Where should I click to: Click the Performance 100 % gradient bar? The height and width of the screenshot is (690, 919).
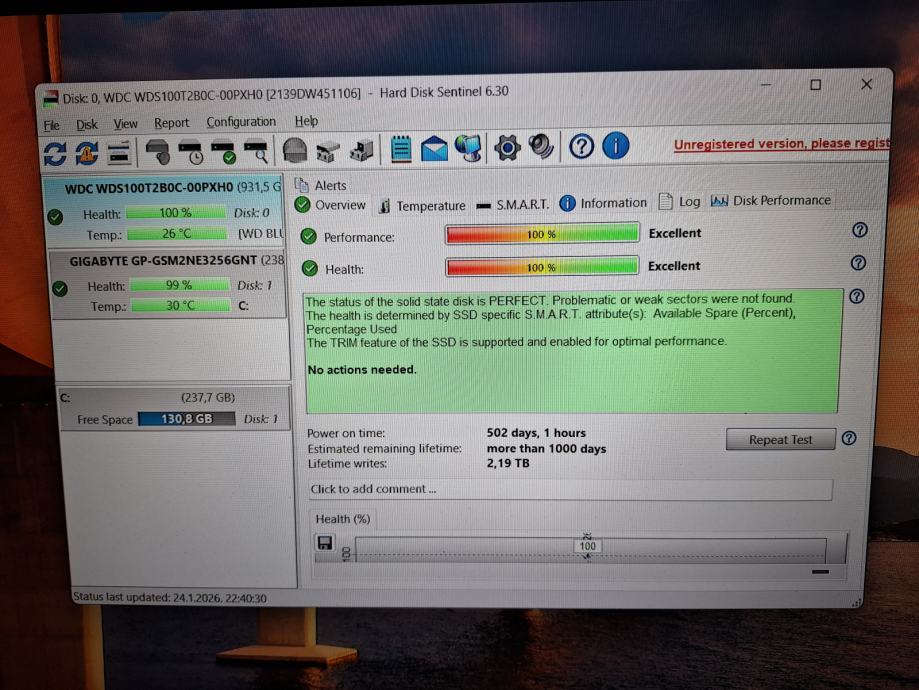pos(542,233)
